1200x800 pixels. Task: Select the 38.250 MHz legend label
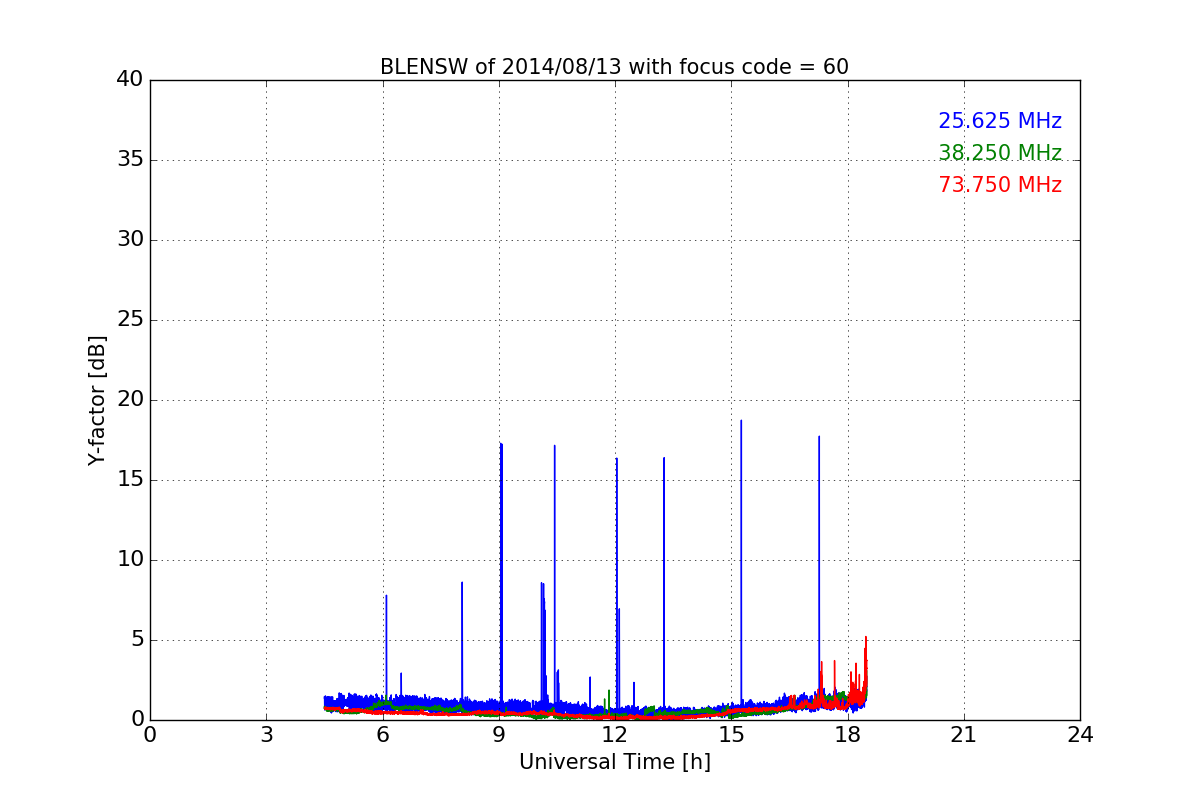coord(1000,153)
